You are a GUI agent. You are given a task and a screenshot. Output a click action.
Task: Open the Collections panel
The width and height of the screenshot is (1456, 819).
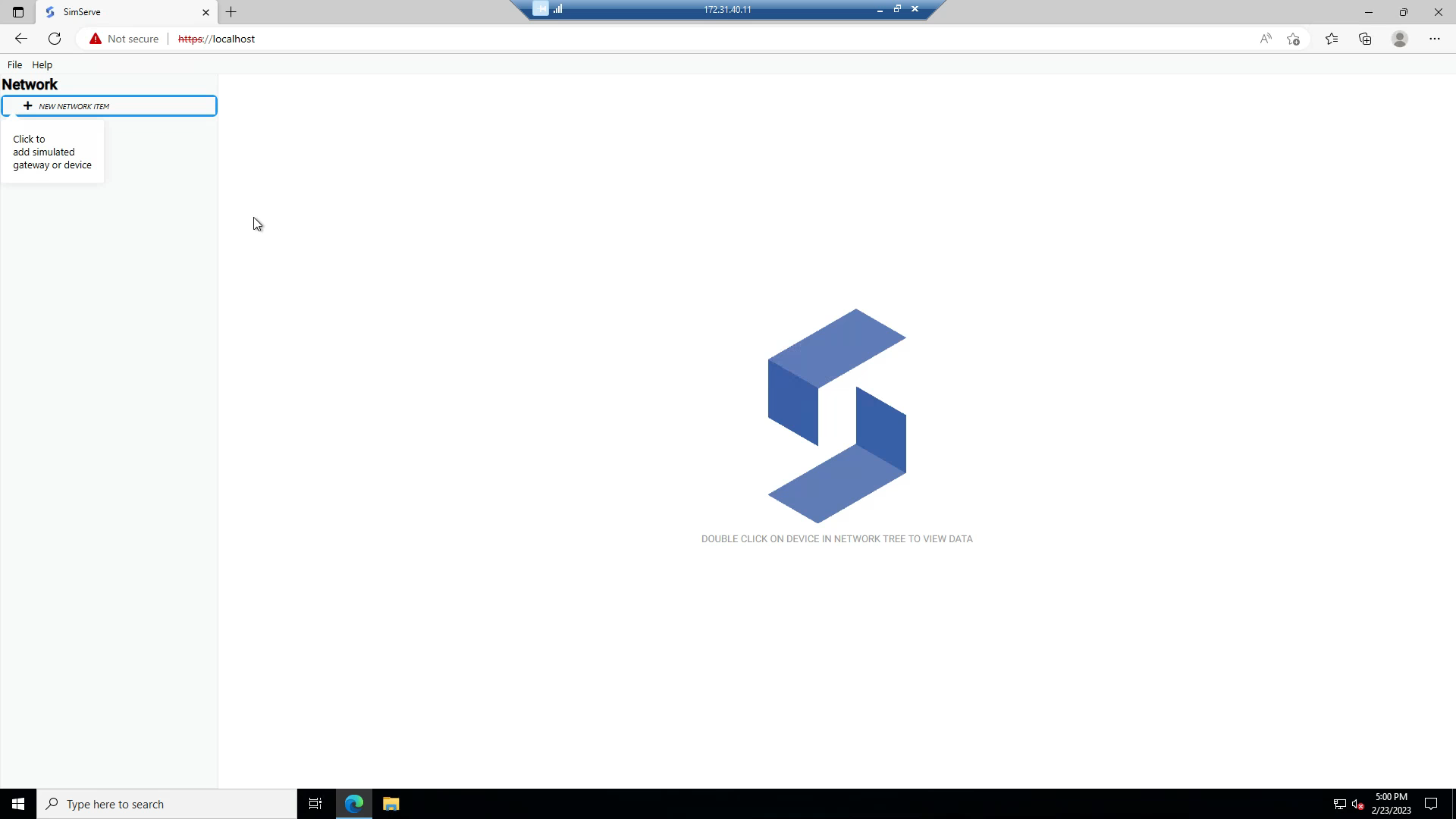pyautogui.click(x=1365, y=39)
